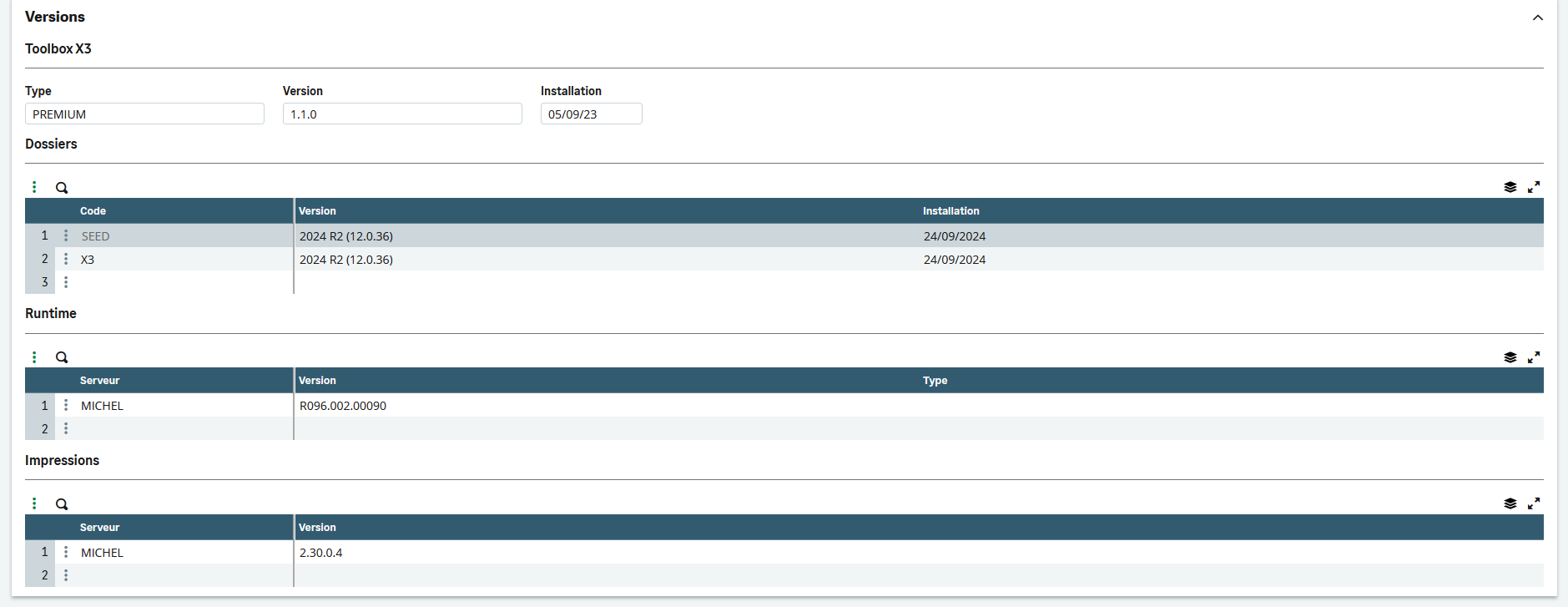
Task: Select Dossiers row number 1
Action: pos(44,235)
